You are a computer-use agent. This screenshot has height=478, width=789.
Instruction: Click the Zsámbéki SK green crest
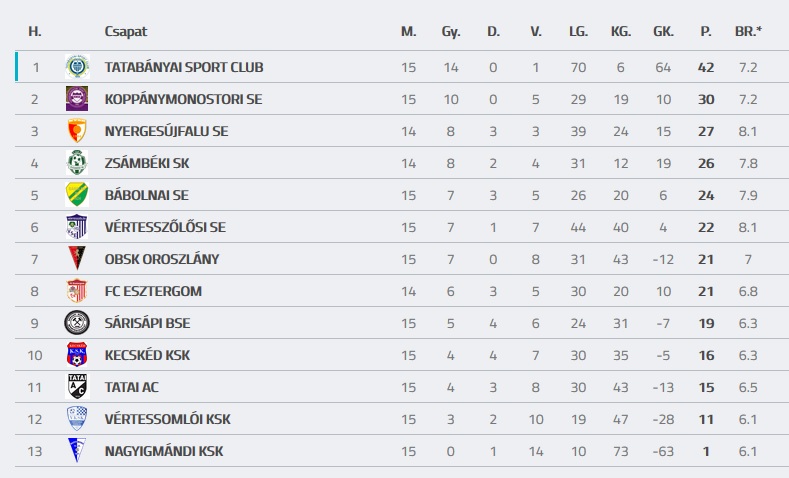click(77, 163)
